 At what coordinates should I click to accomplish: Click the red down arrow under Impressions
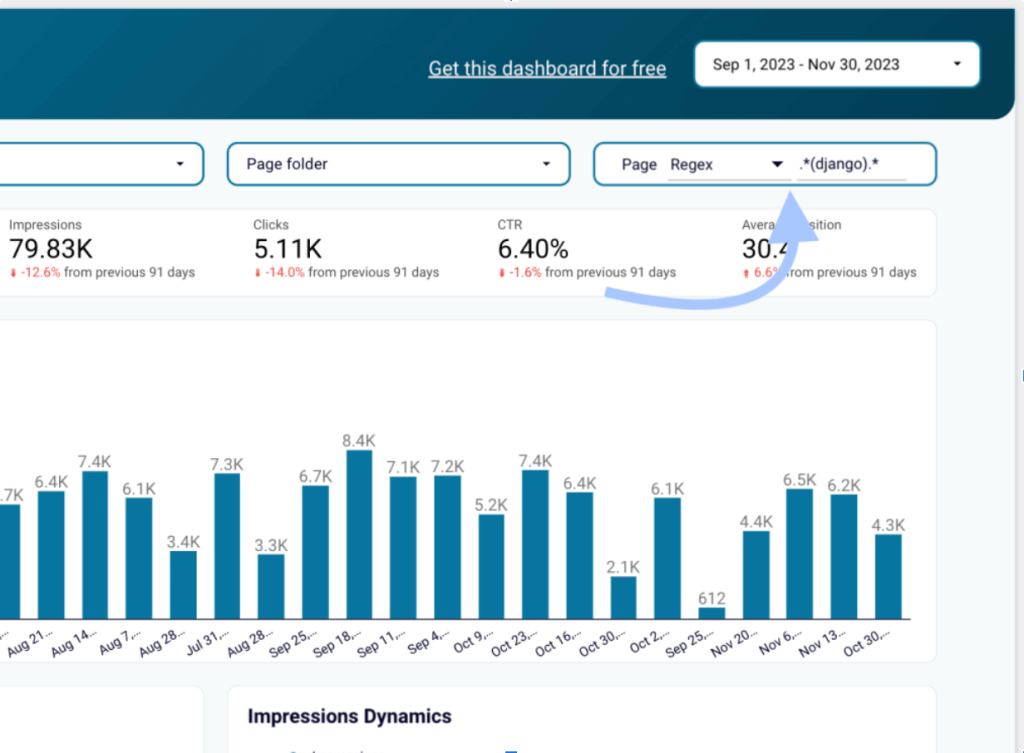(x=13, y=273)
